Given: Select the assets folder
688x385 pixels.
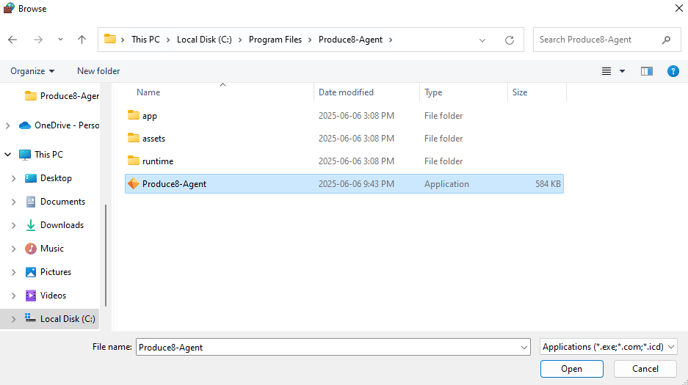Looking at the screenshot, I should tap(344, 138).
